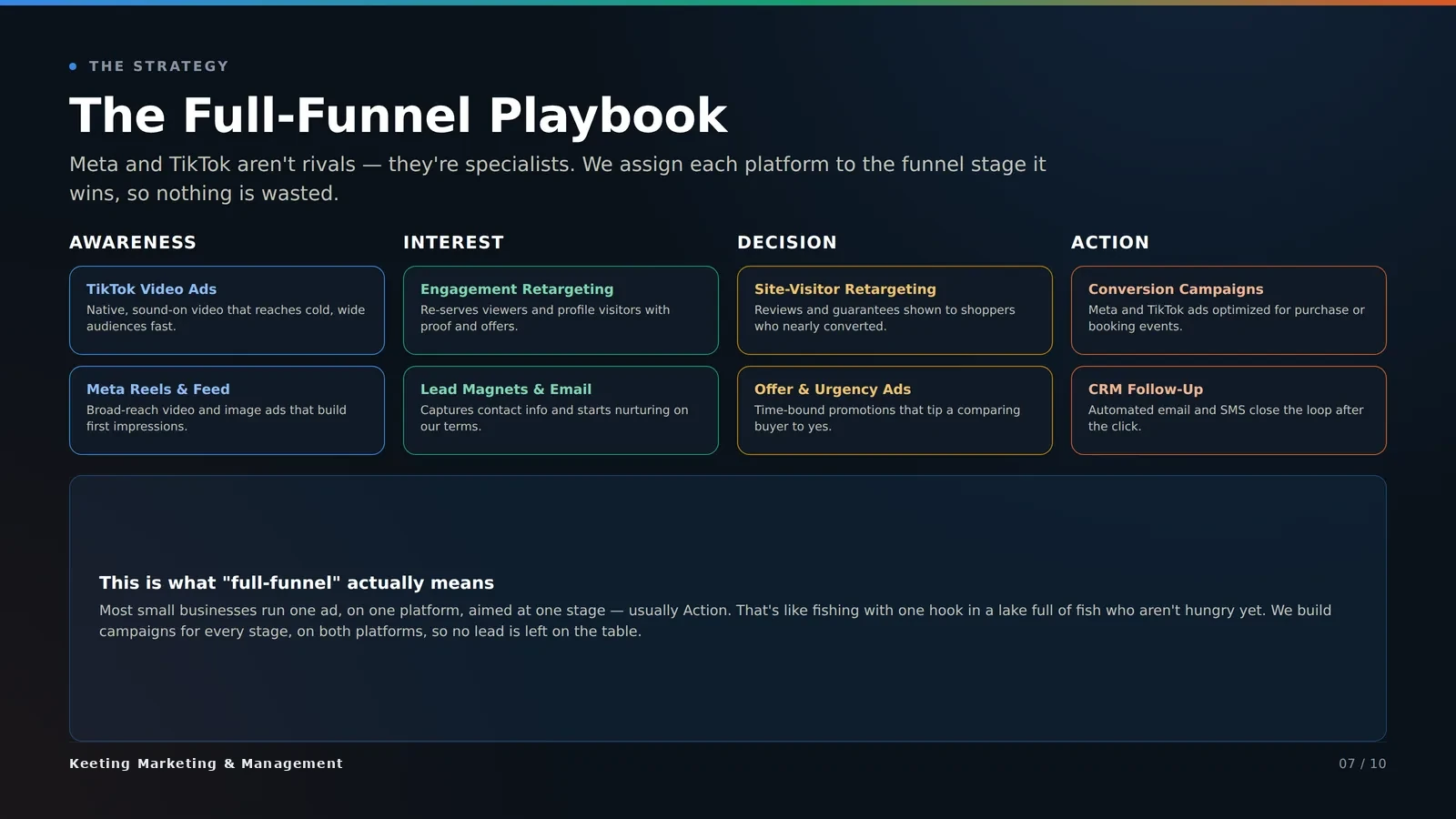Click the subtitle about Meta and TikTok specialists
Viewport: 1456px width, 819px height.
(558, 178)
